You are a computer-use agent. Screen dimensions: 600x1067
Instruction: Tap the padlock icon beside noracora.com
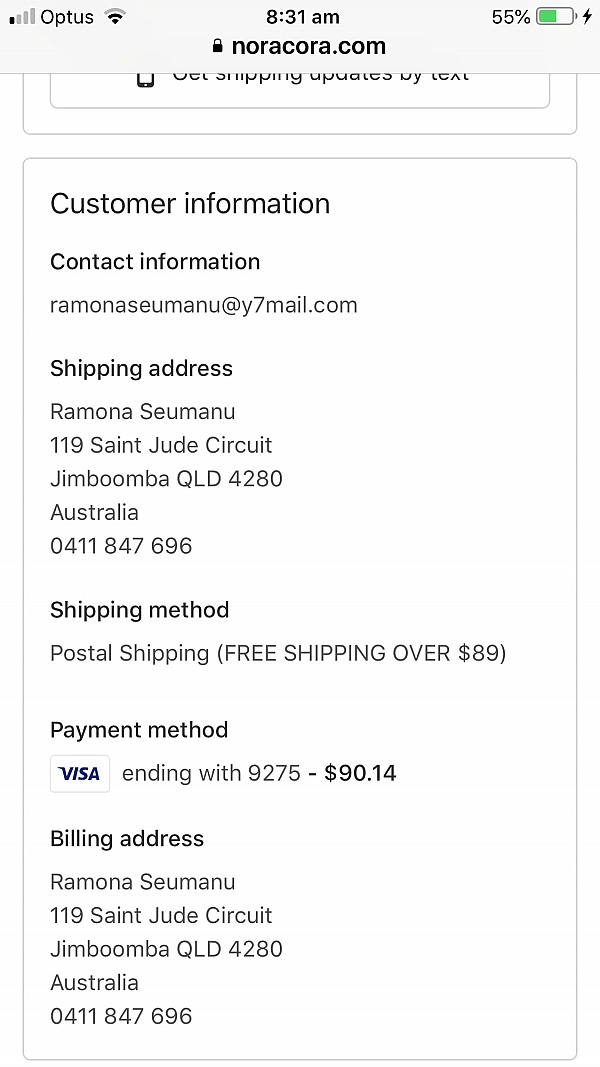[x=217, y=46]
